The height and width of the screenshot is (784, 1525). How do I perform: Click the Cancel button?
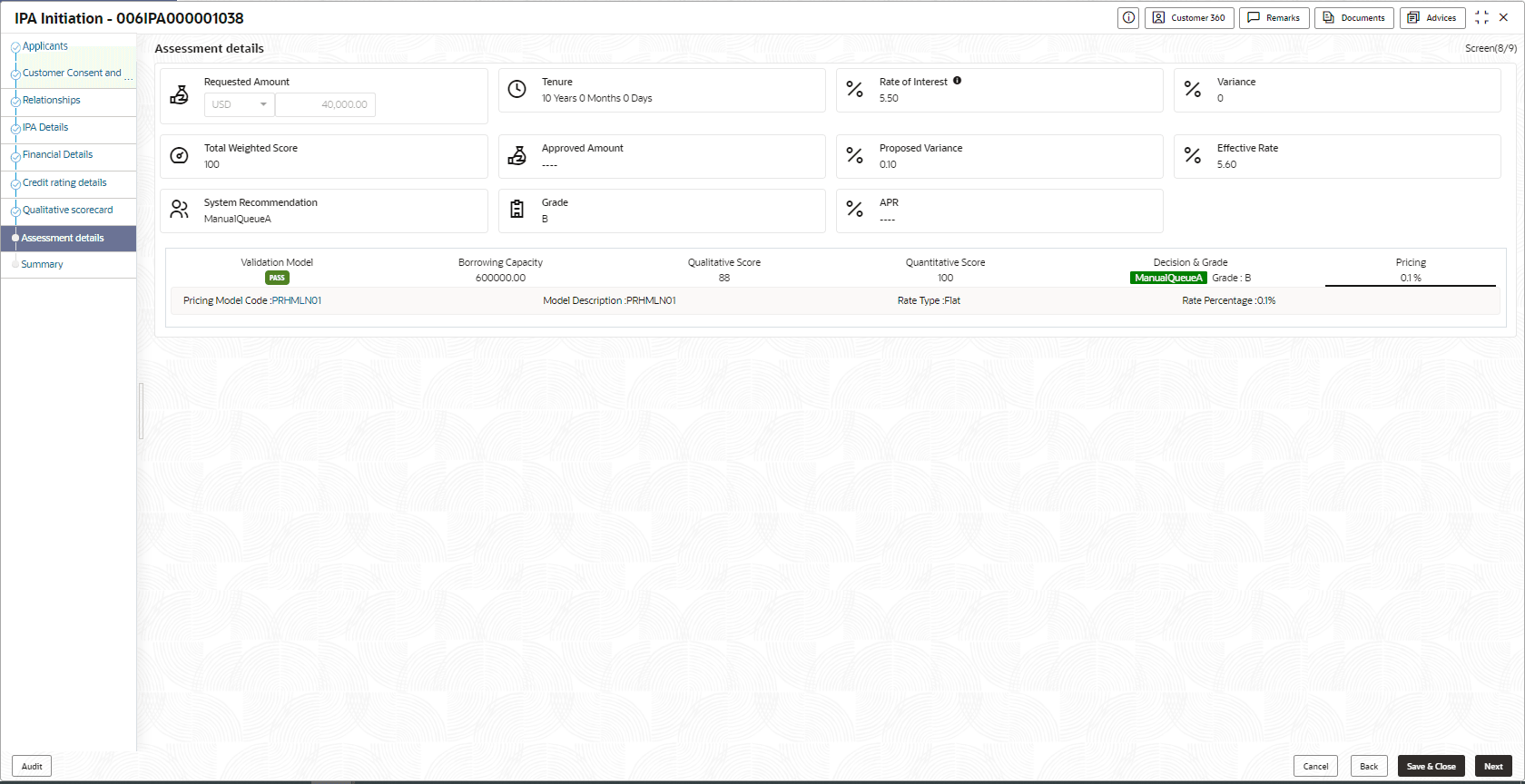click(1315, 766)
